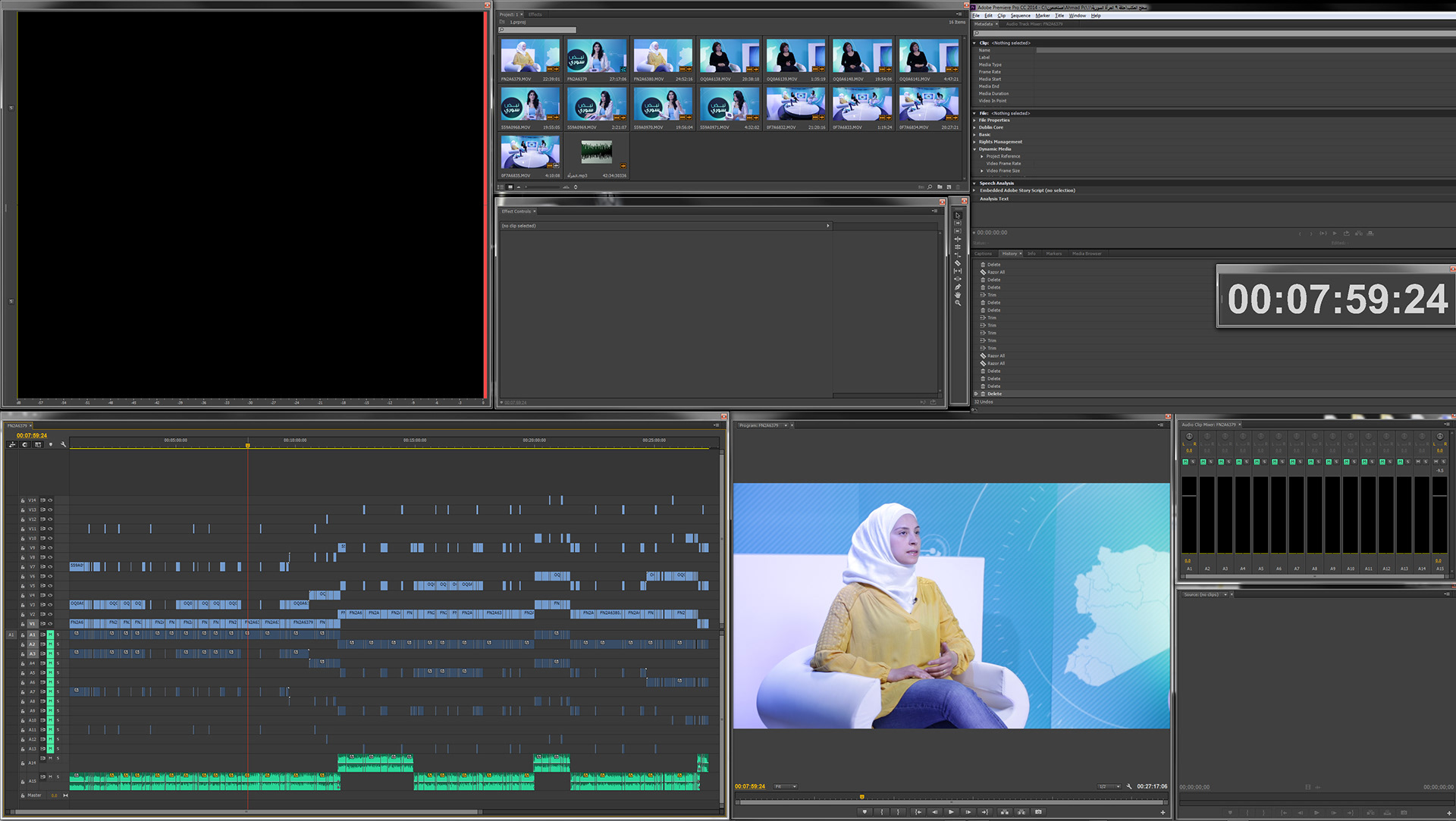Screen dimensions: 1456x821
Task: Select the Ripple Edit tool
Action: coord(958,239)
